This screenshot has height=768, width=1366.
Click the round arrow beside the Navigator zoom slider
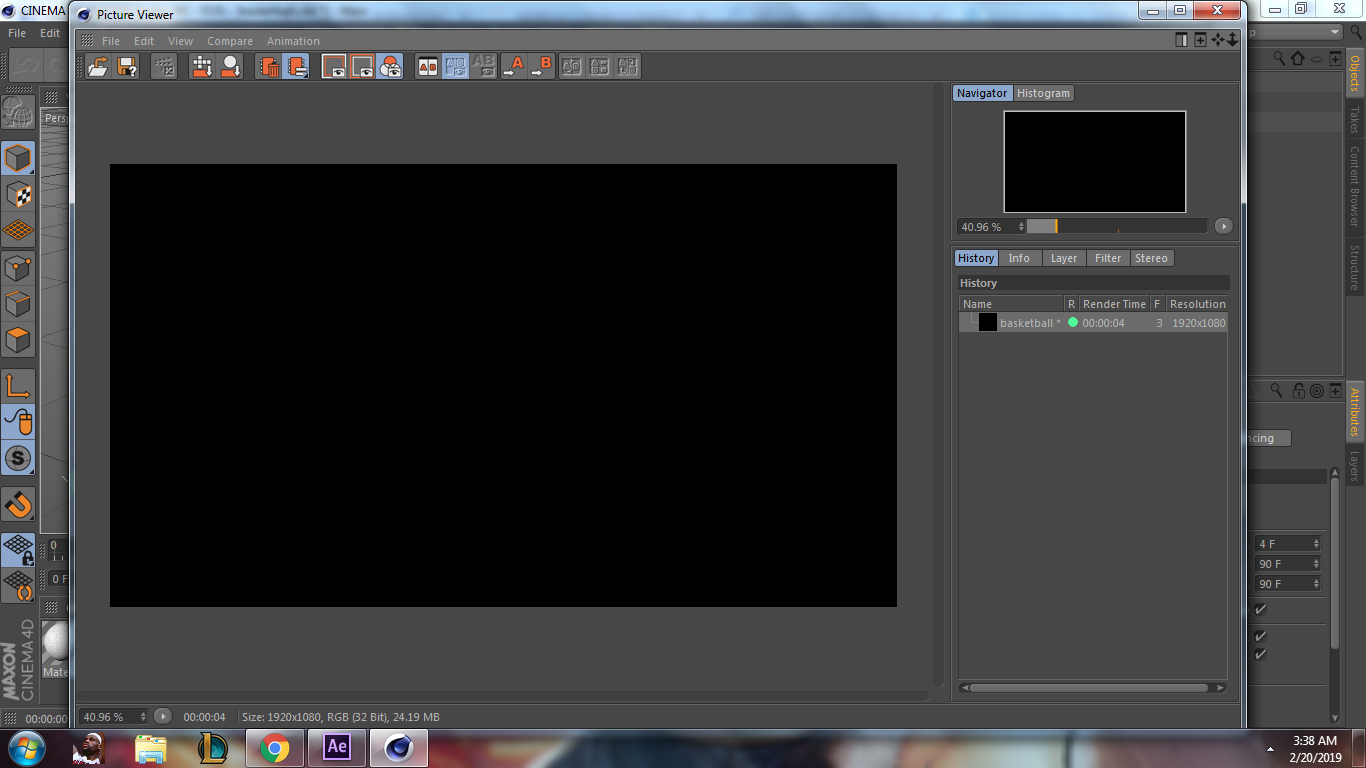coord(1223,226)
